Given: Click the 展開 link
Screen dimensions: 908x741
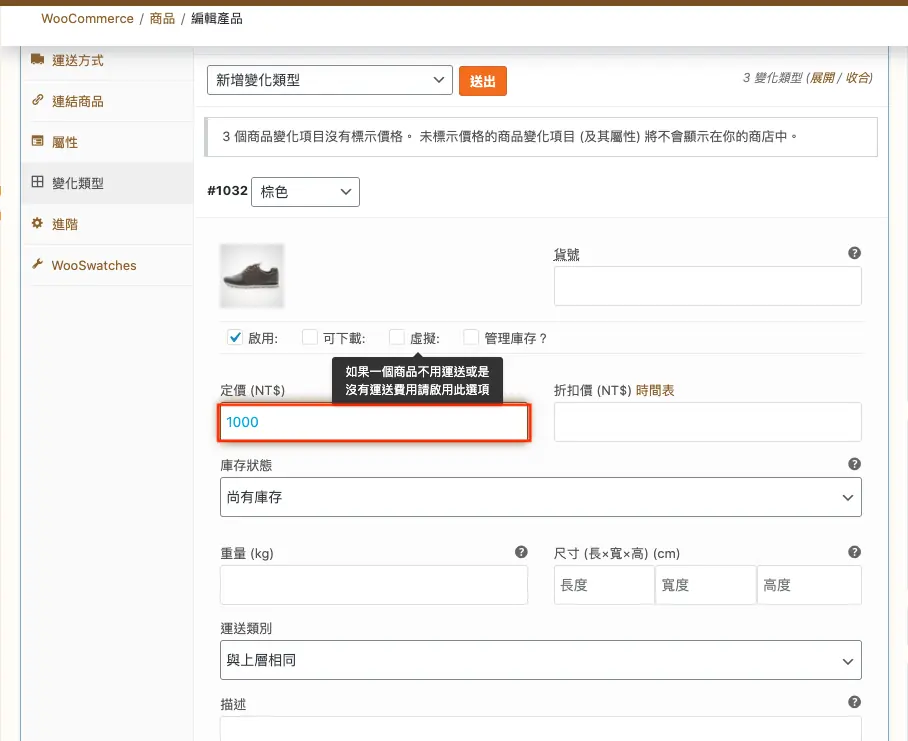Looking at the screenshot, I should [x=822, y=78].
